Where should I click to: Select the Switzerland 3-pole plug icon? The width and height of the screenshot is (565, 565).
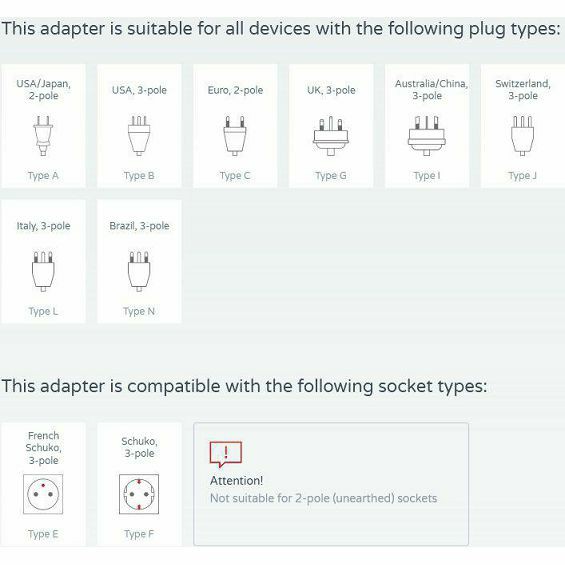[x=522, y=135]
